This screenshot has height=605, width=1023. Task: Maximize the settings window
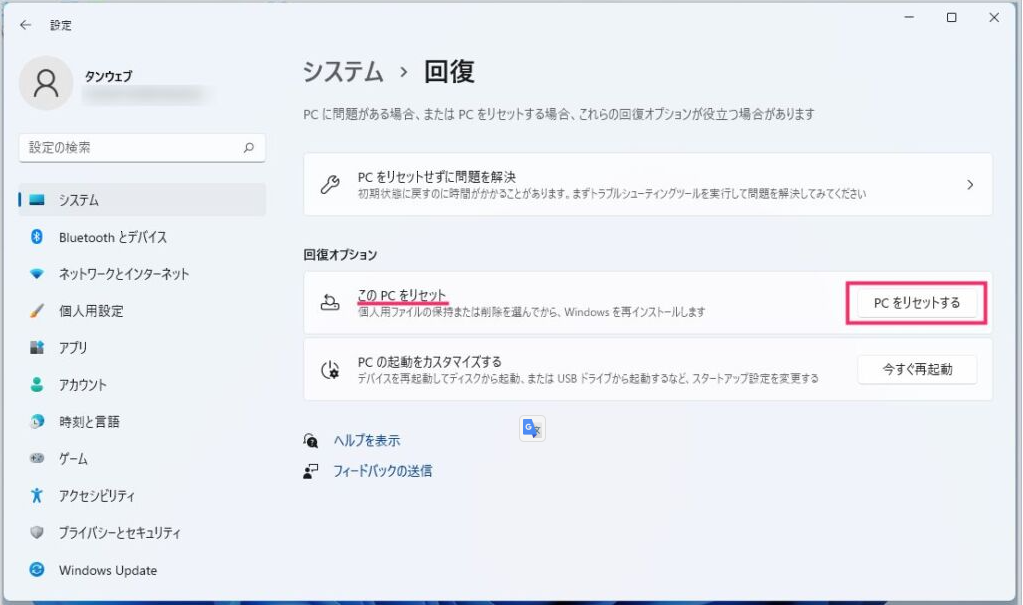click(x=952, y=18)
